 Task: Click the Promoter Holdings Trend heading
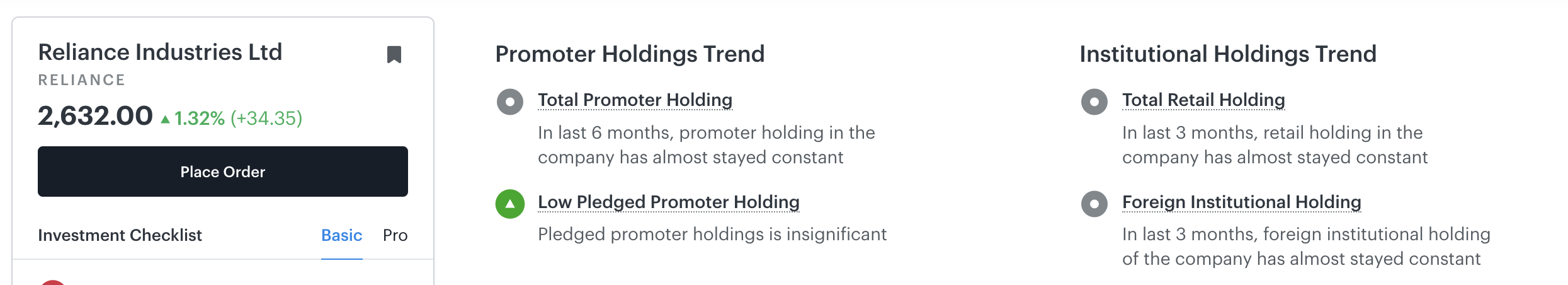click(630, 54)
